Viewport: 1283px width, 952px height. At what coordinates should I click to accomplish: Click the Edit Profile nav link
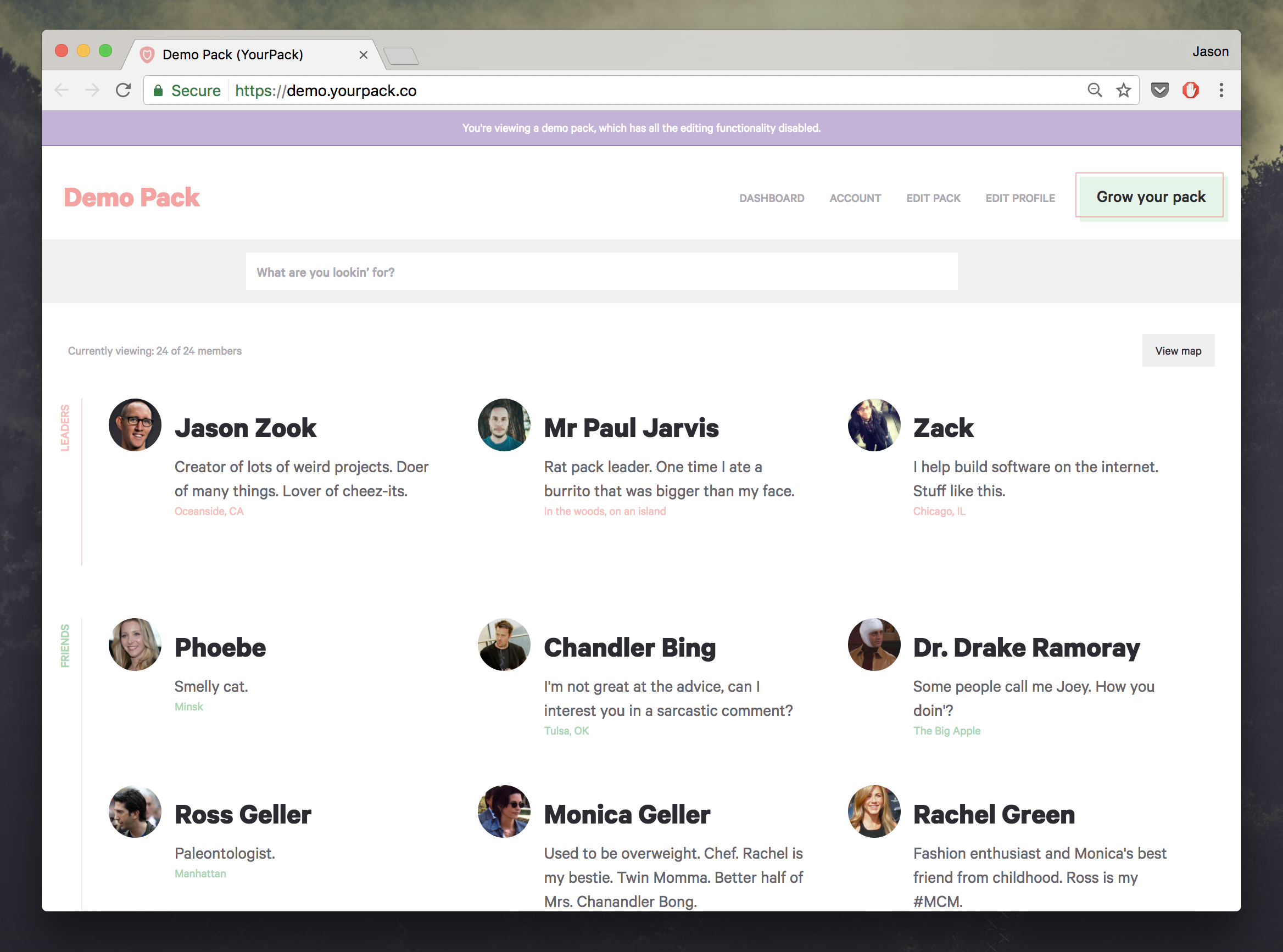click(x=1019, y=198)
